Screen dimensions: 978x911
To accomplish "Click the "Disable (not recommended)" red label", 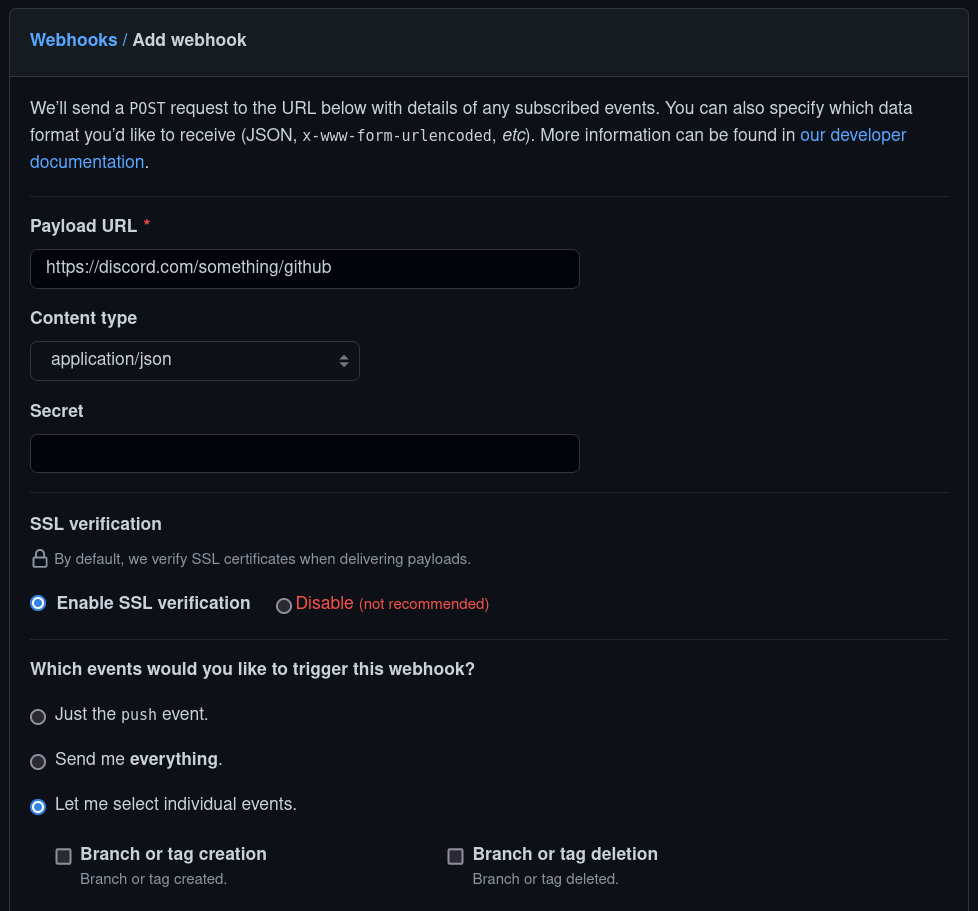I will (x=392, y=604).
